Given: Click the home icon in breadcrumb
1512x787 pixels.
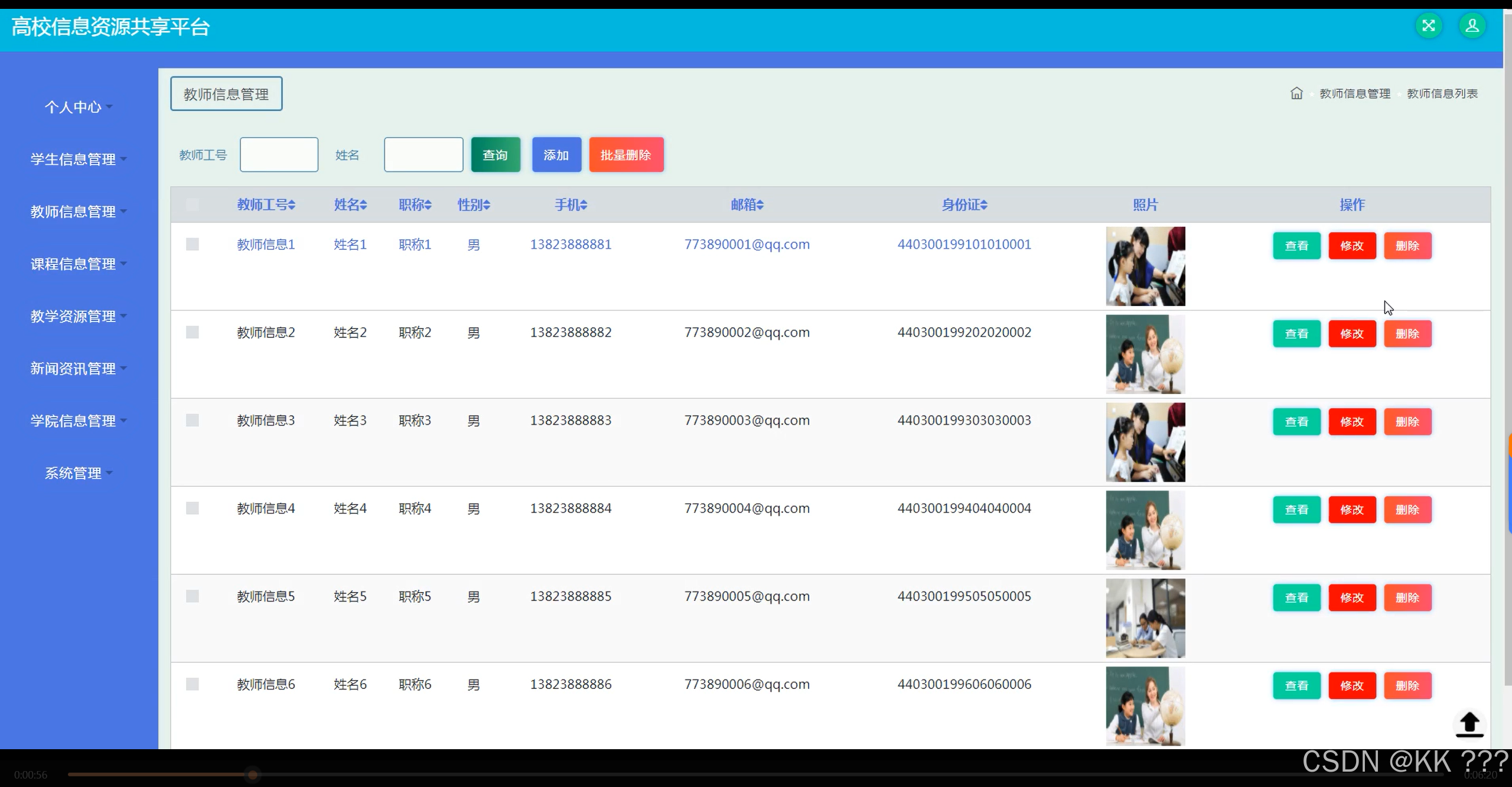Looking at the screenshot, I should 1296,93.
